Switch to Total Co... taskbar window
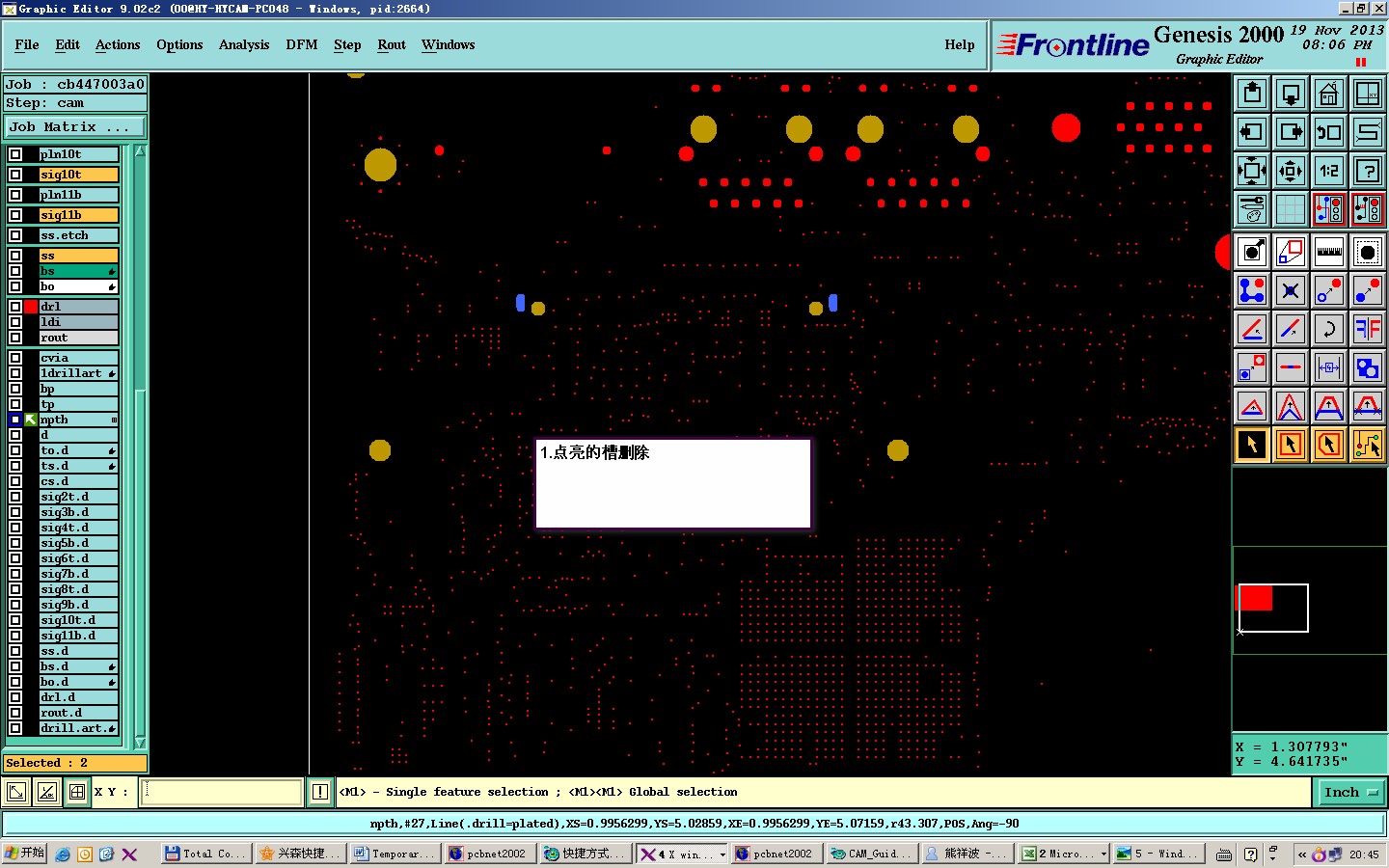This screenshot has height=868, width=1389. (x=204, y=854)
